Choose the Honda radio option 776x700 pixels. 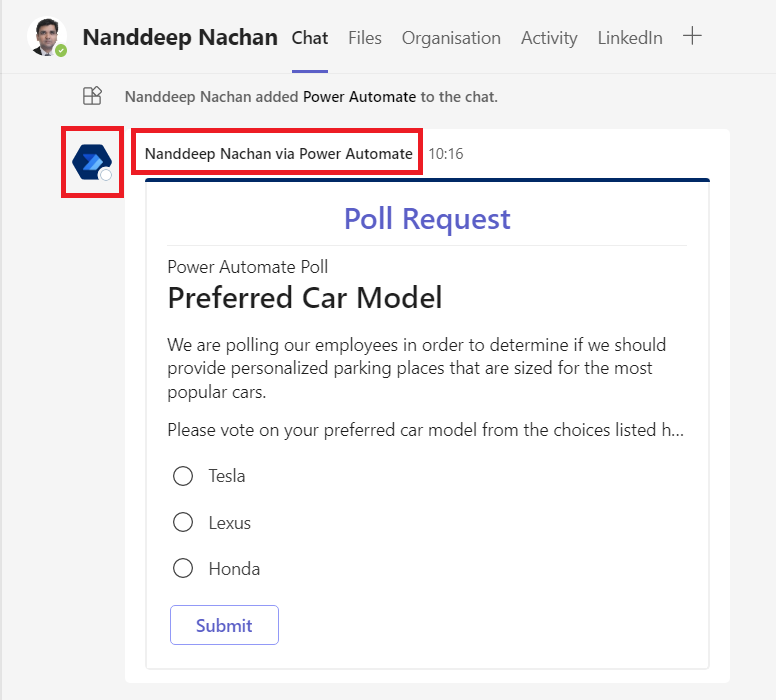[x=183, y=568]
